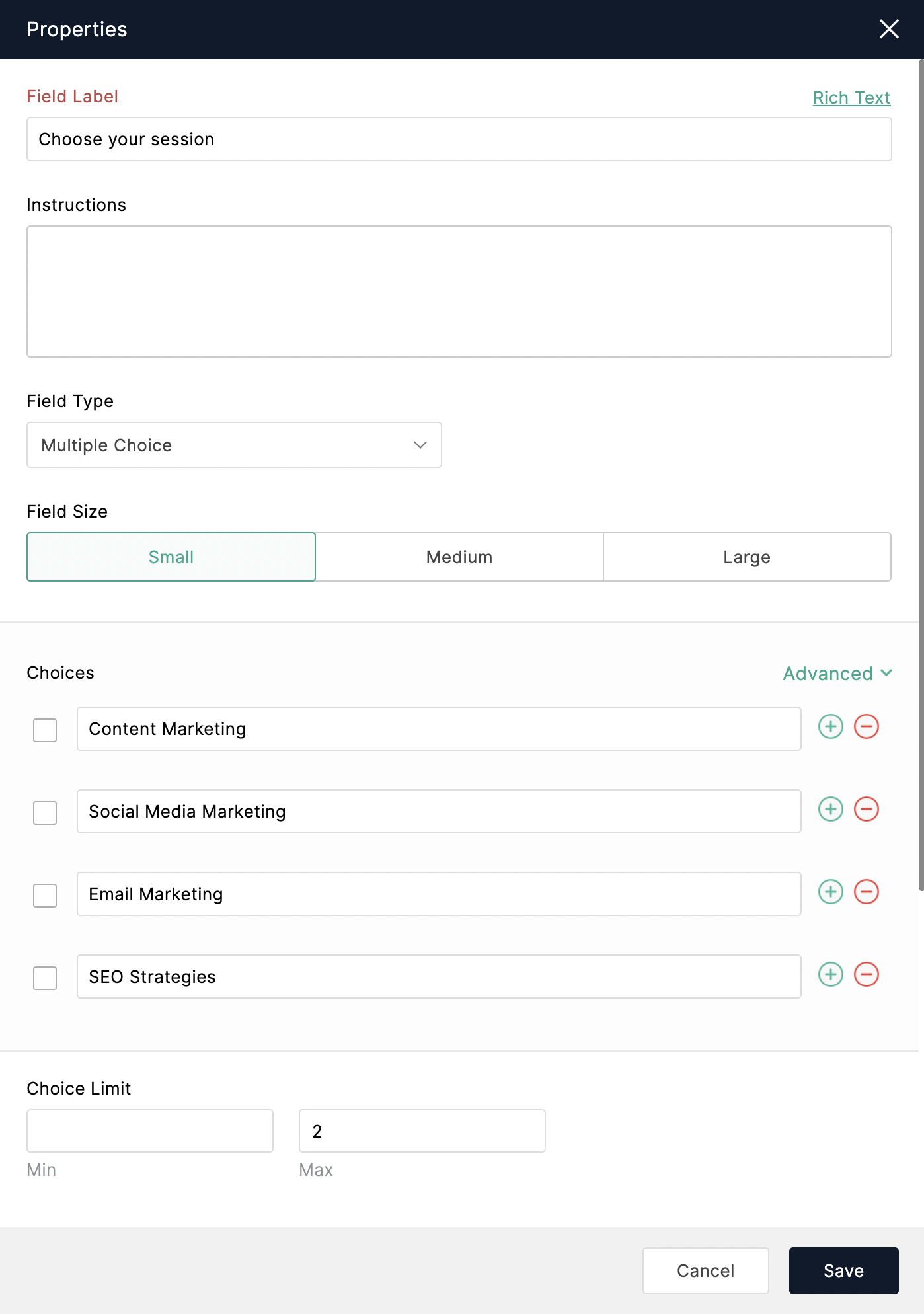The image size is (924, 1314).
Task: Add a choice after Content Marketing
Action: [831, 726]
